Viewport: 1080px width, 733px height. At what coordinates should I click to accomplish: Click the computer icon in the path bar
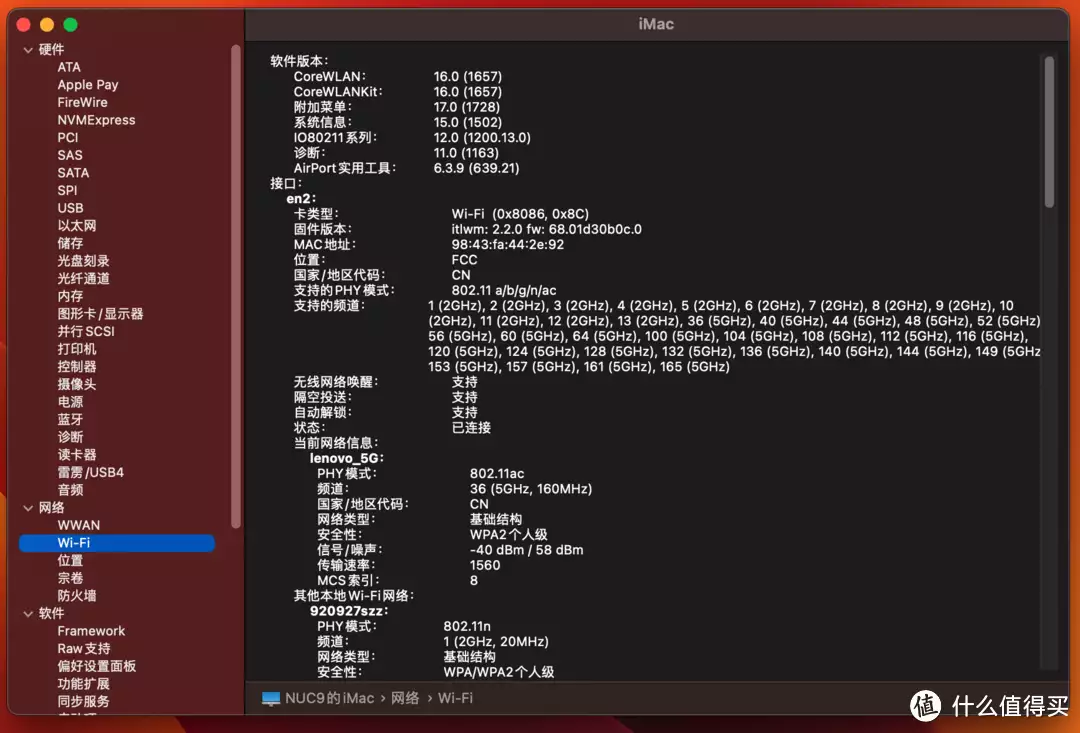pyautogui.click(x=271, y=699)
